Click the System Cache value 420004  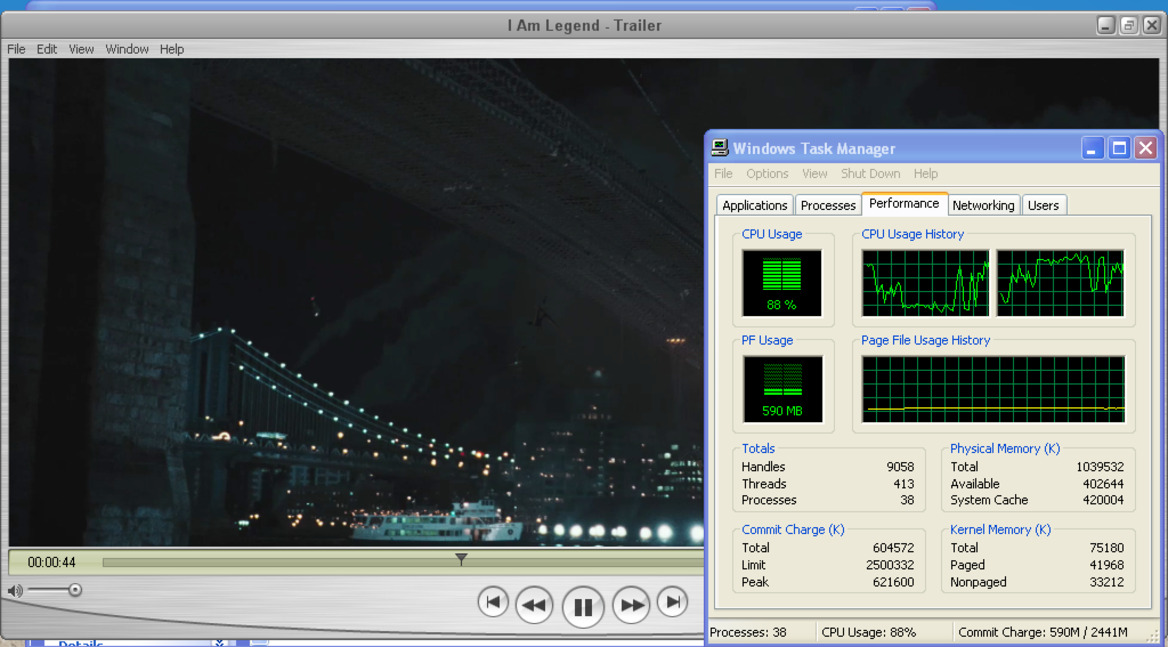[1102, 500]
